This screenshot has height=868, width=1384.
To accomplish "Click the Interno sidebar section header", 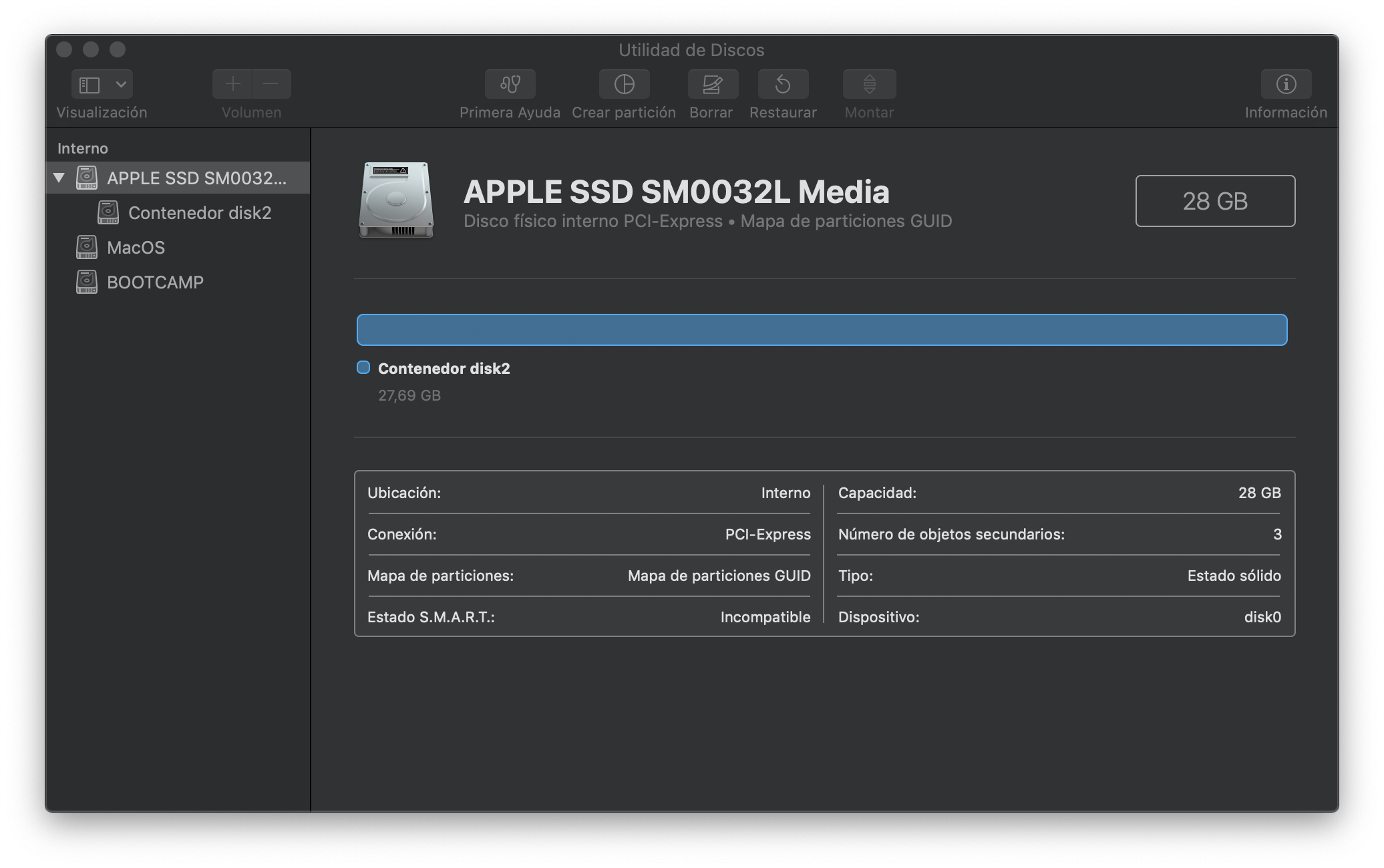I will (83, 148).
